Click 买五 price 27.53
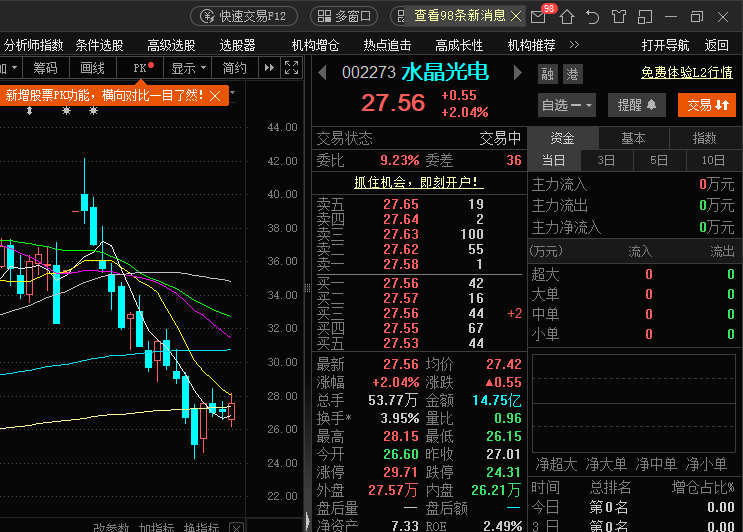 [x=401, y=343]
